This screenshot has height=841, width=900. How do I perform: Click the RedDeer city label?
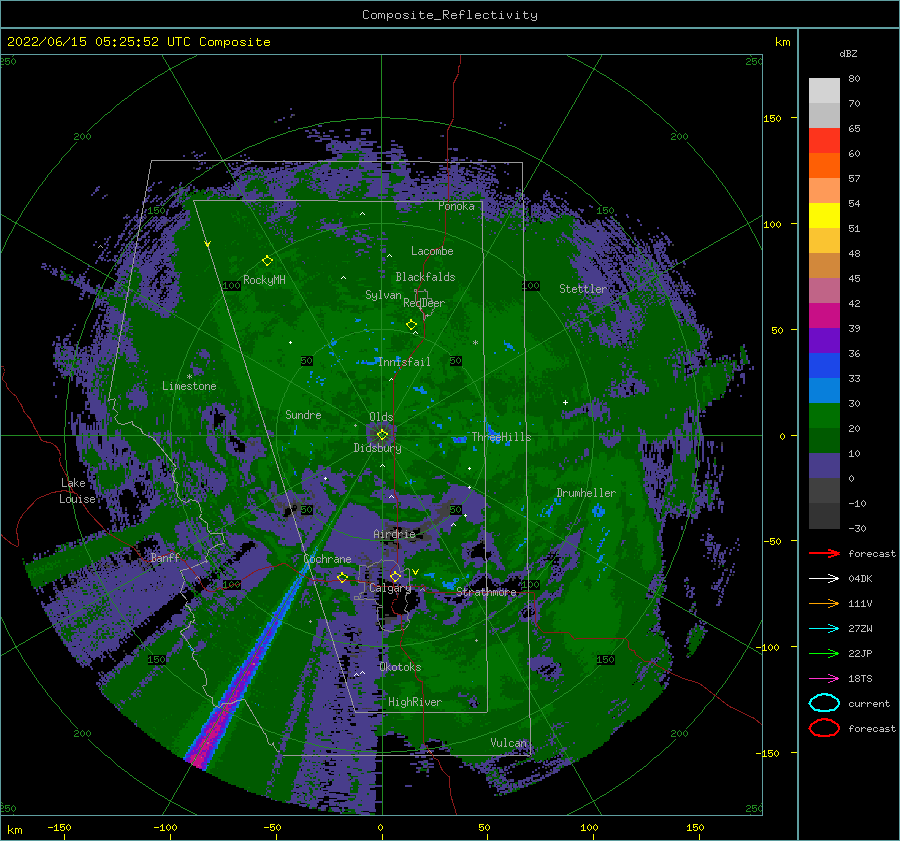click(x=424, y=303)
